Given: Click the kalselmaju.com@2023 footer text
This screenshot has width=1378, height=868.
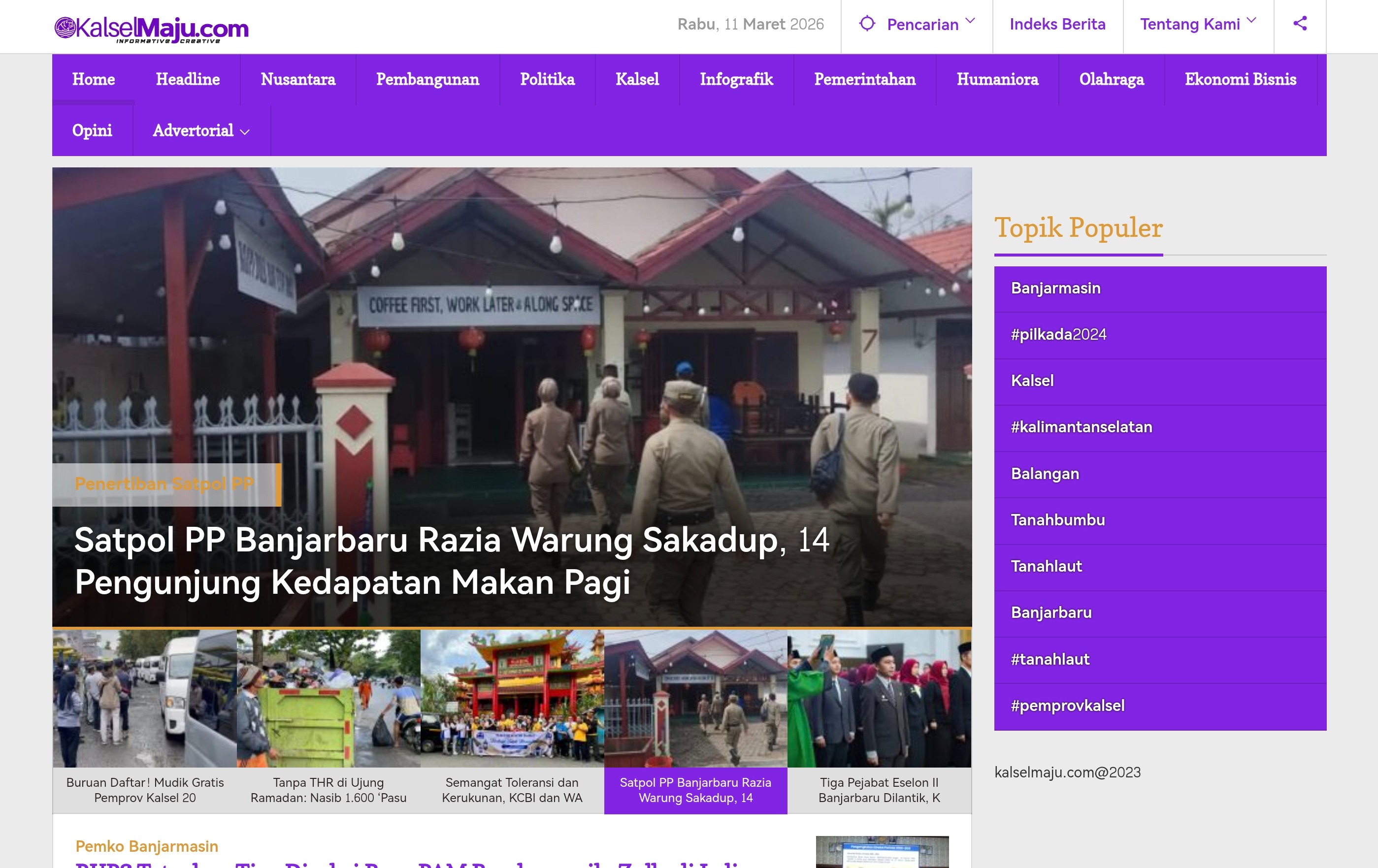Looking at the screenshot, I should (1067, 772).
